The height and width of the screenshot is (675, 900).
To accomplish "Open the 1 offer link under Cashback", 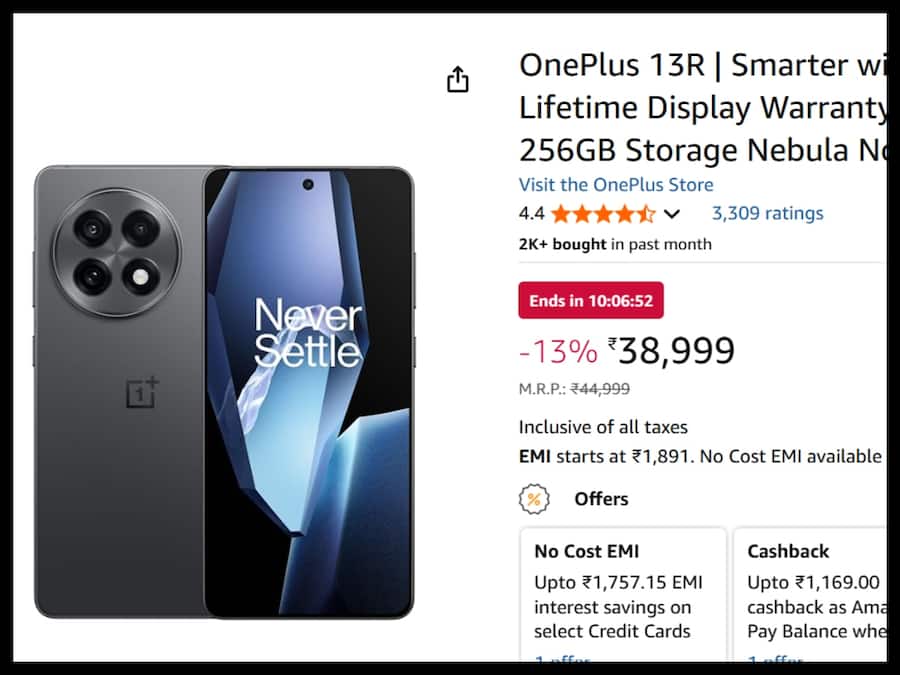I will (775, 661).
